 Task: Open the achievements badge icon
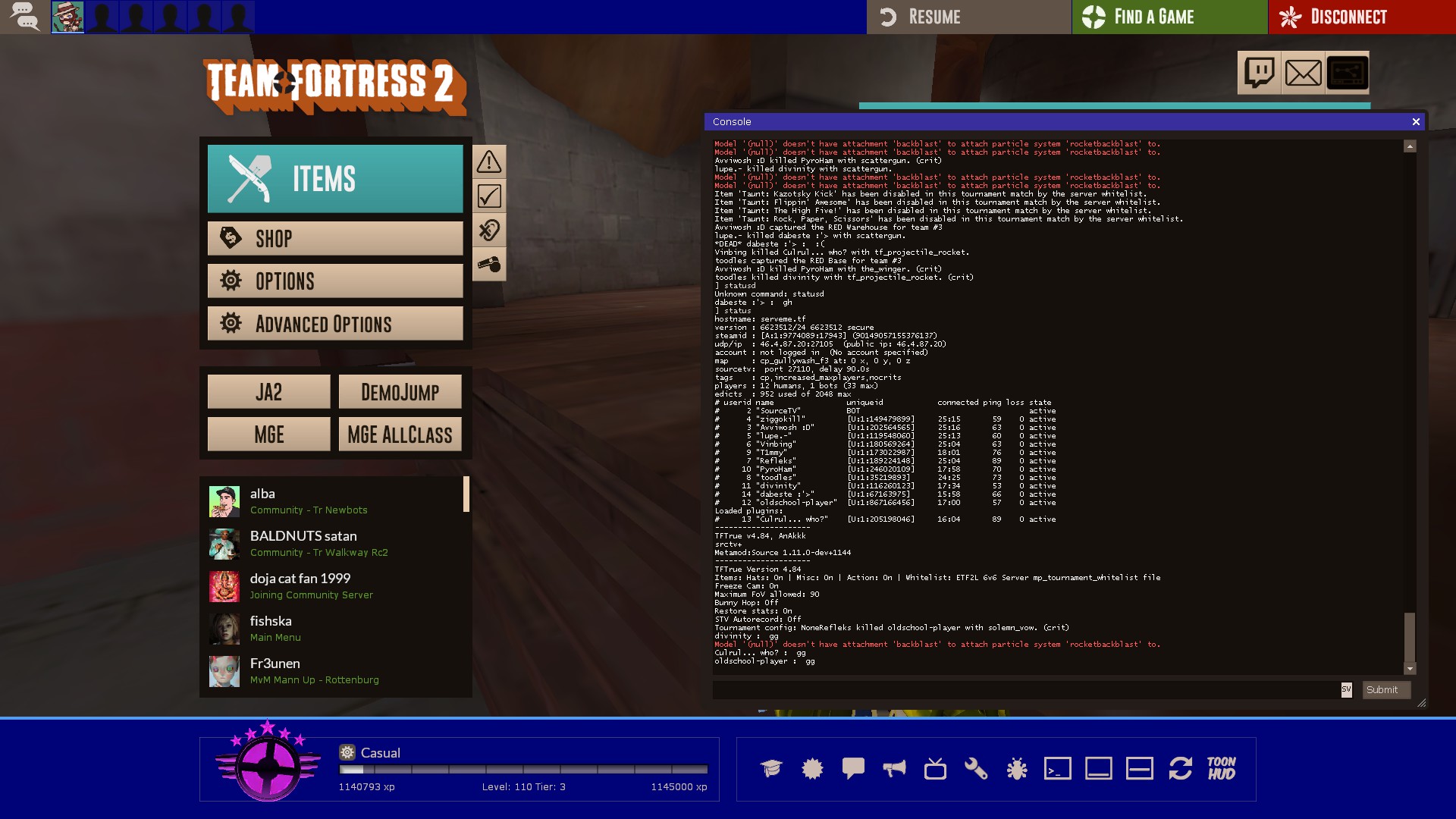tap(812, 769)
